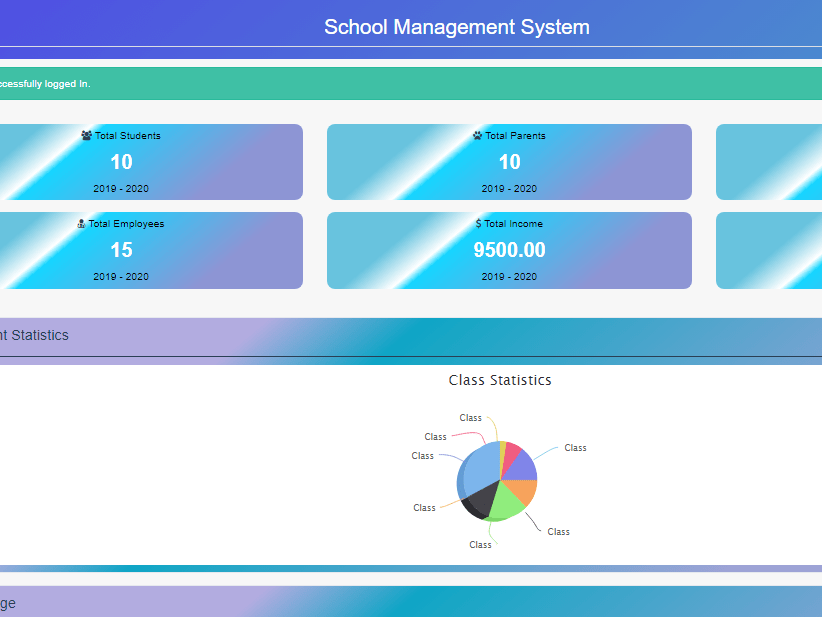Click the 9500.00 income value
Viewport: 822px width, 617px height.
(x=510, y=250)
